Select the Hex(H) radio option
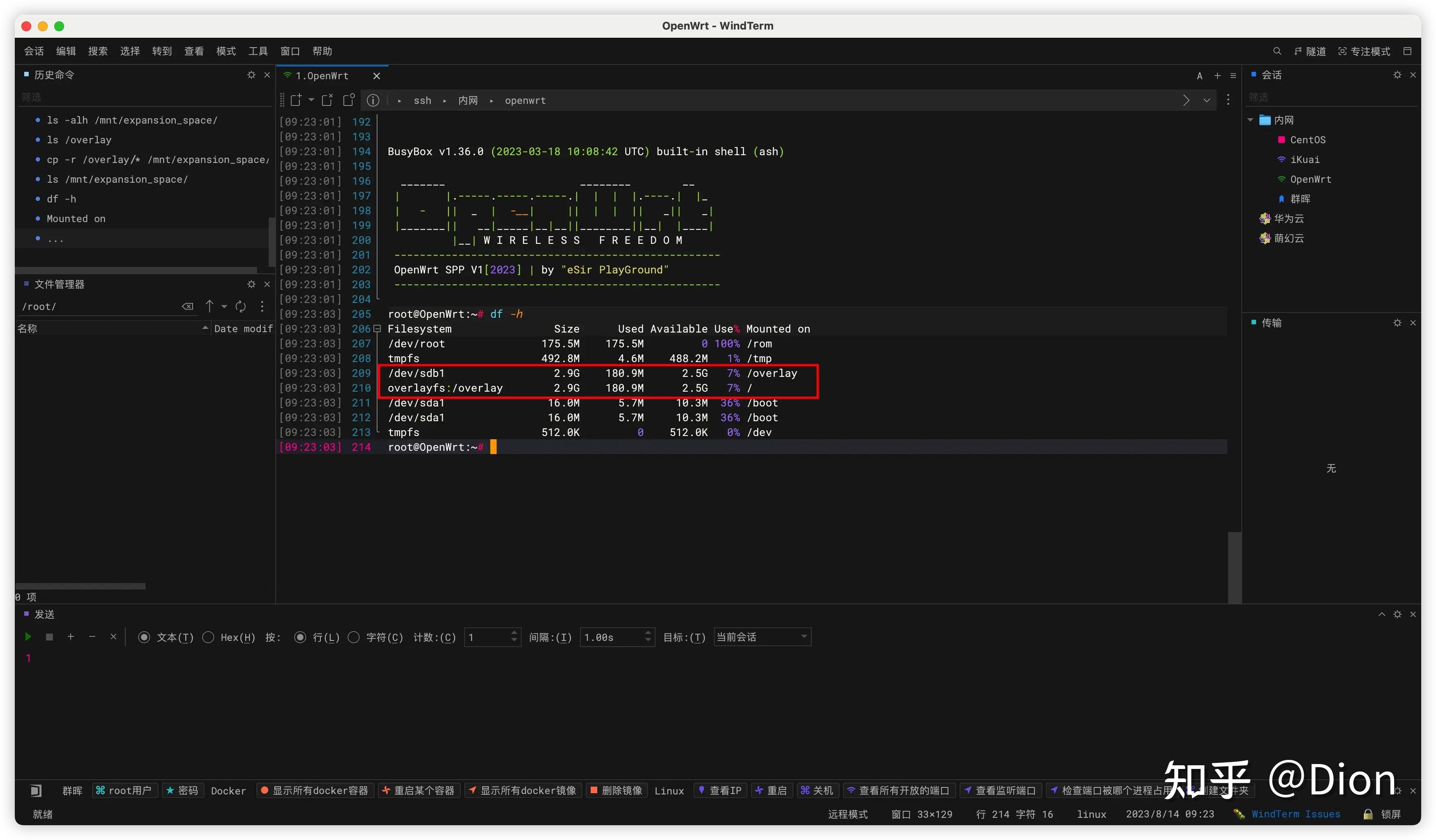1436x840 pixels. click(209, 637)
